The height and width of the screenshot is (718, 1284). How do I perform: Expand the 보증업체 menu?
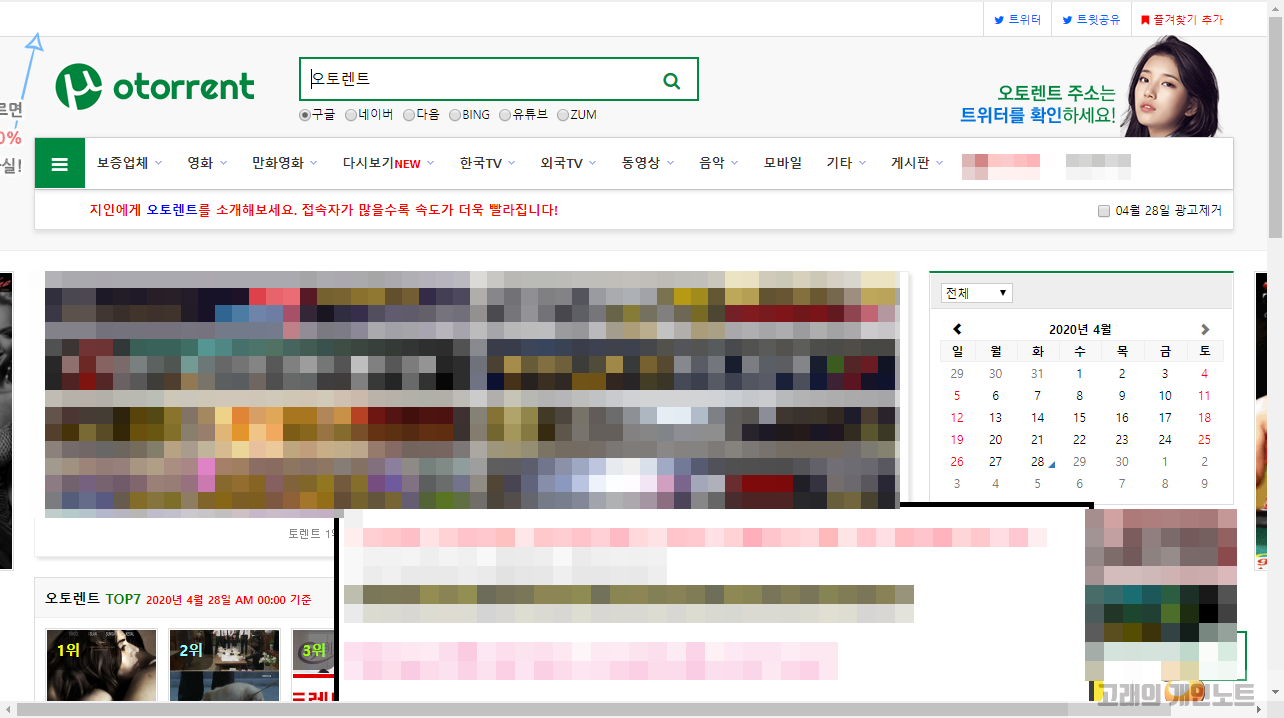coord(129,163)
